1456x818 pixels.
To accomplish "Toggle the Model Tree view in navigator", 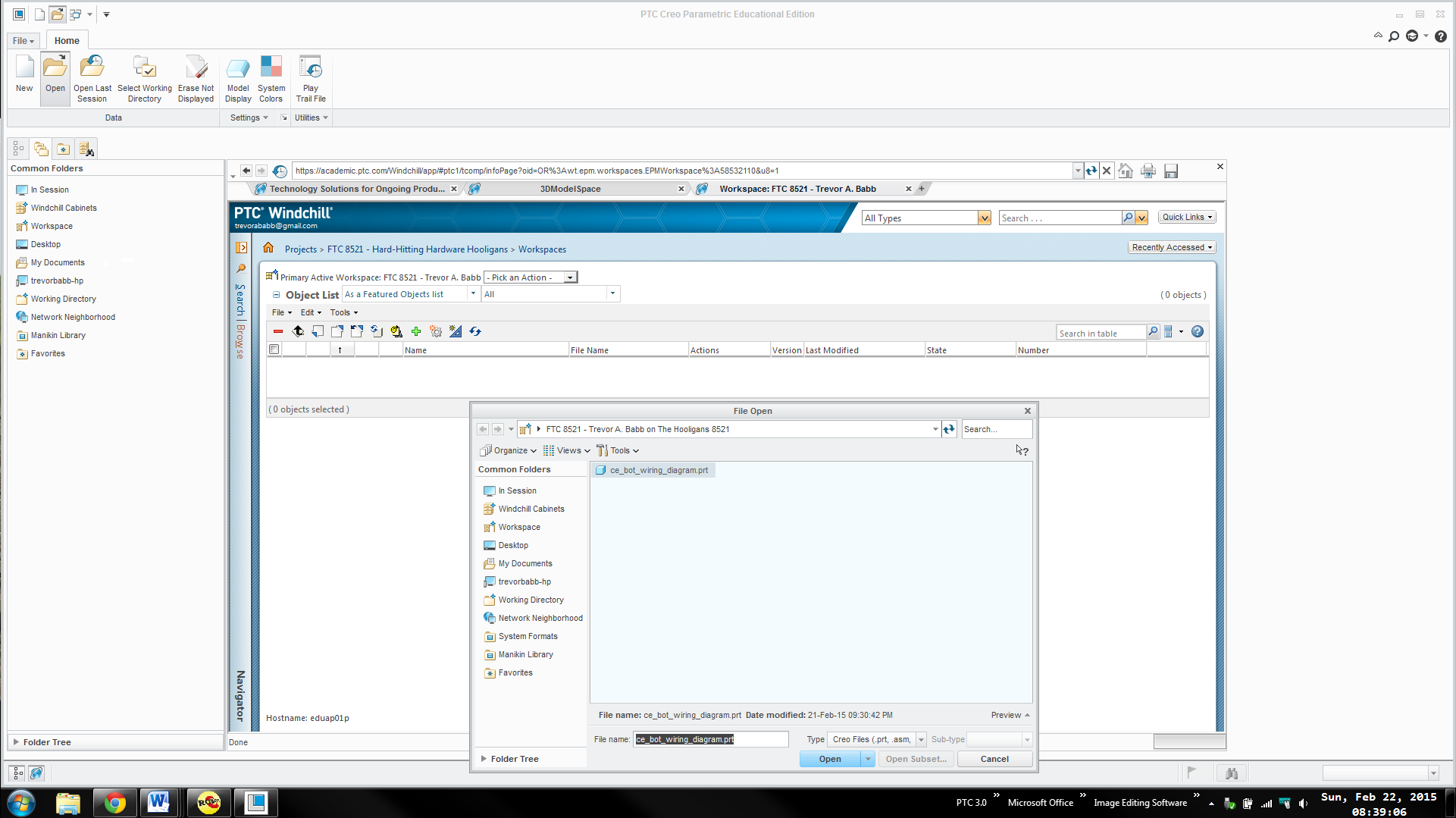I will coord(18,148).
